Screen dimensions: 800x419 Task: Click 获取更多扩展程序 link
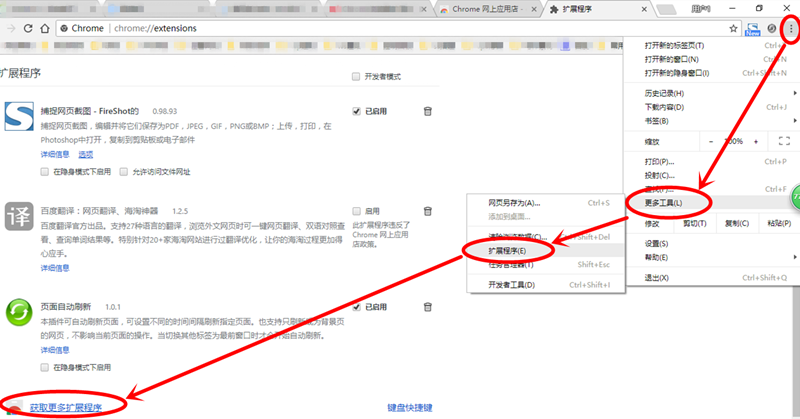66,407
